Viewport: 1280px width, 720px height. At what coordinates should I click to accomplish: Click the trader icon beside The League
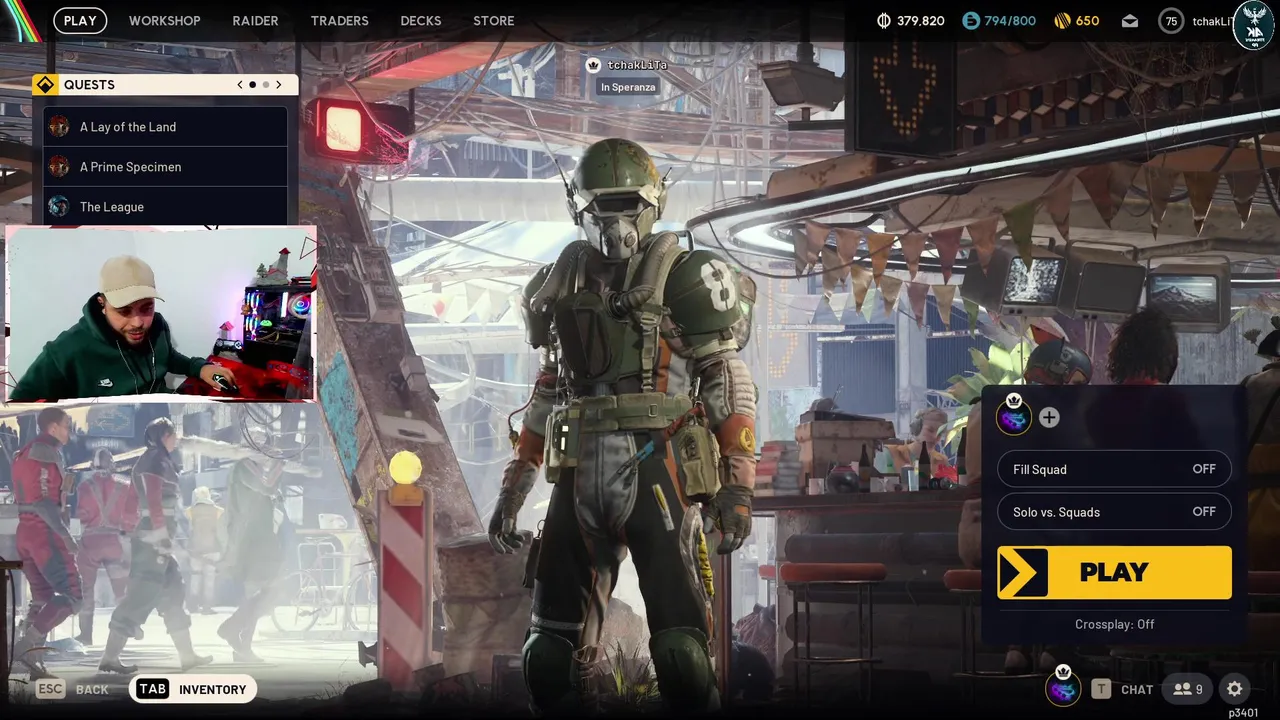pyautogui.click(x=59, y=206)
